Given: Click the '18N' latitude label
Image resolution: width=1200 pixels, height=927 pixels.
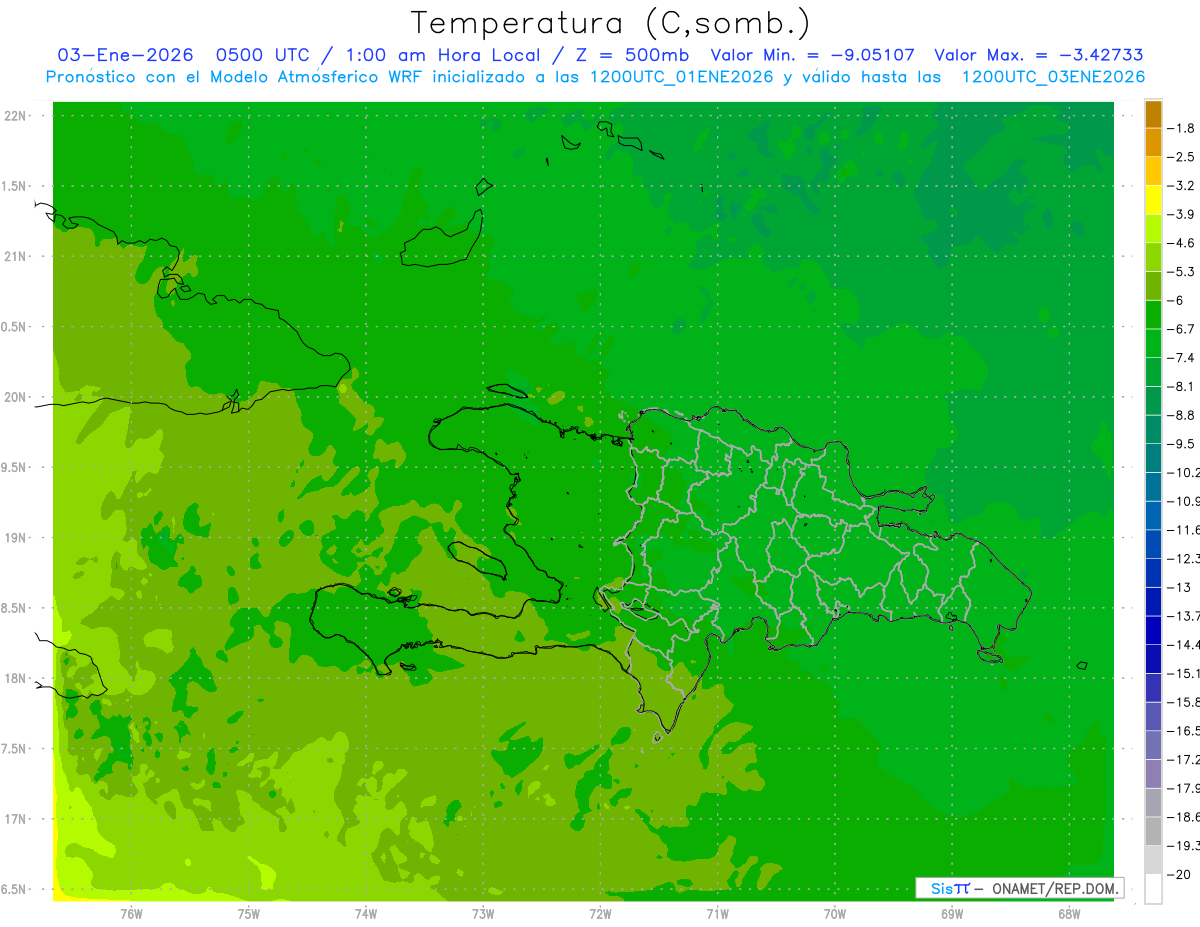Looking at the screenshot, I should (15, 678).
